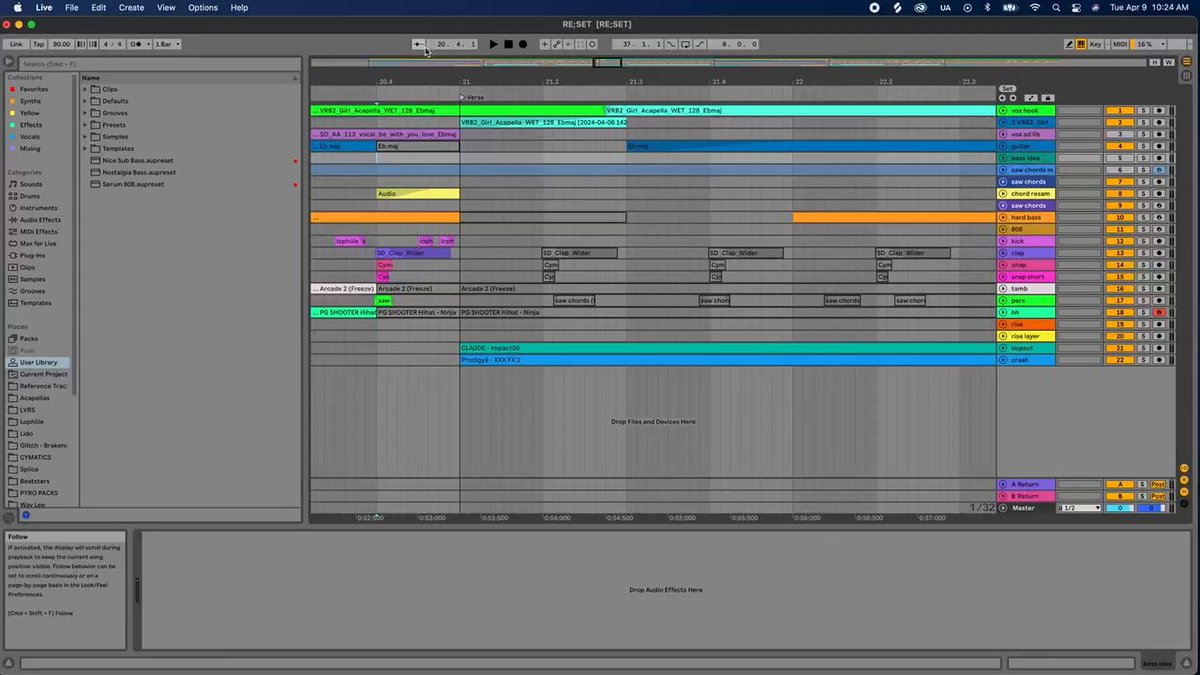Screen dimensions: 1200x675
Task: Arm the Arrangement Record button
Action: [522, 44]
